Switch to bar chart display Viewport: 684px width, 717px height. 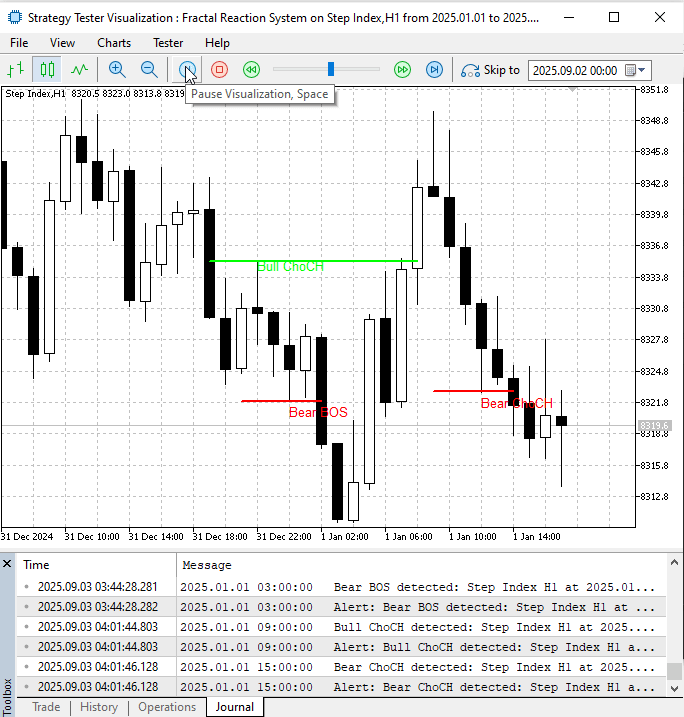click(16, 70)
